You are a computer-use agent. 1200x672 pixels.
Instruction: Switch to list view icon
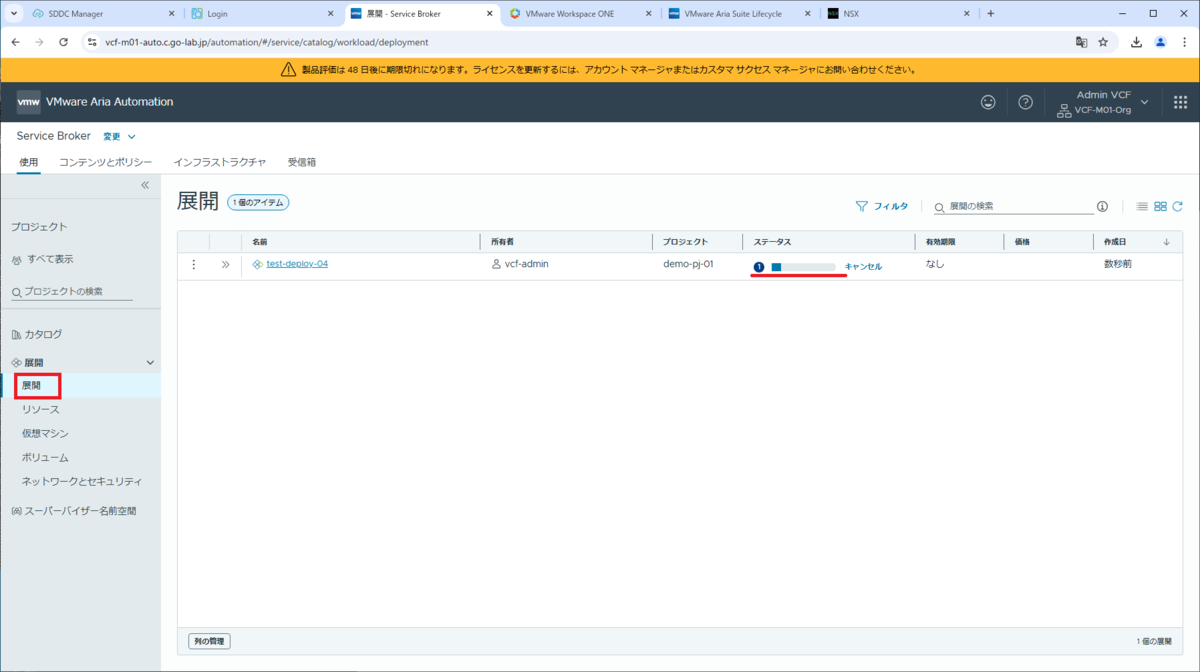(1142, 206)
